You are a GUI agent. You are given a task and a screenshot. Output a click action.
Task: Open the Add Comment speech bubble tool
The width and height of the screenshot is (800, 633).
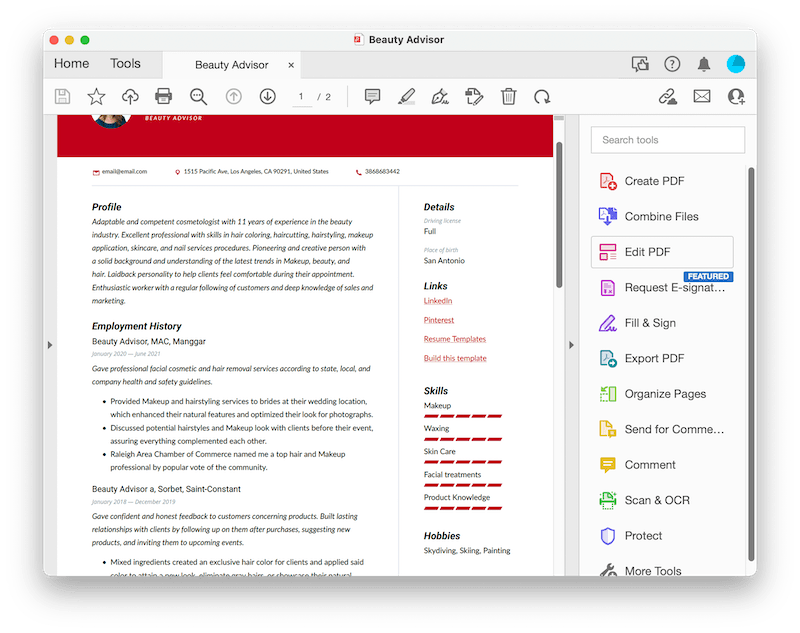(x=373, y=96)
